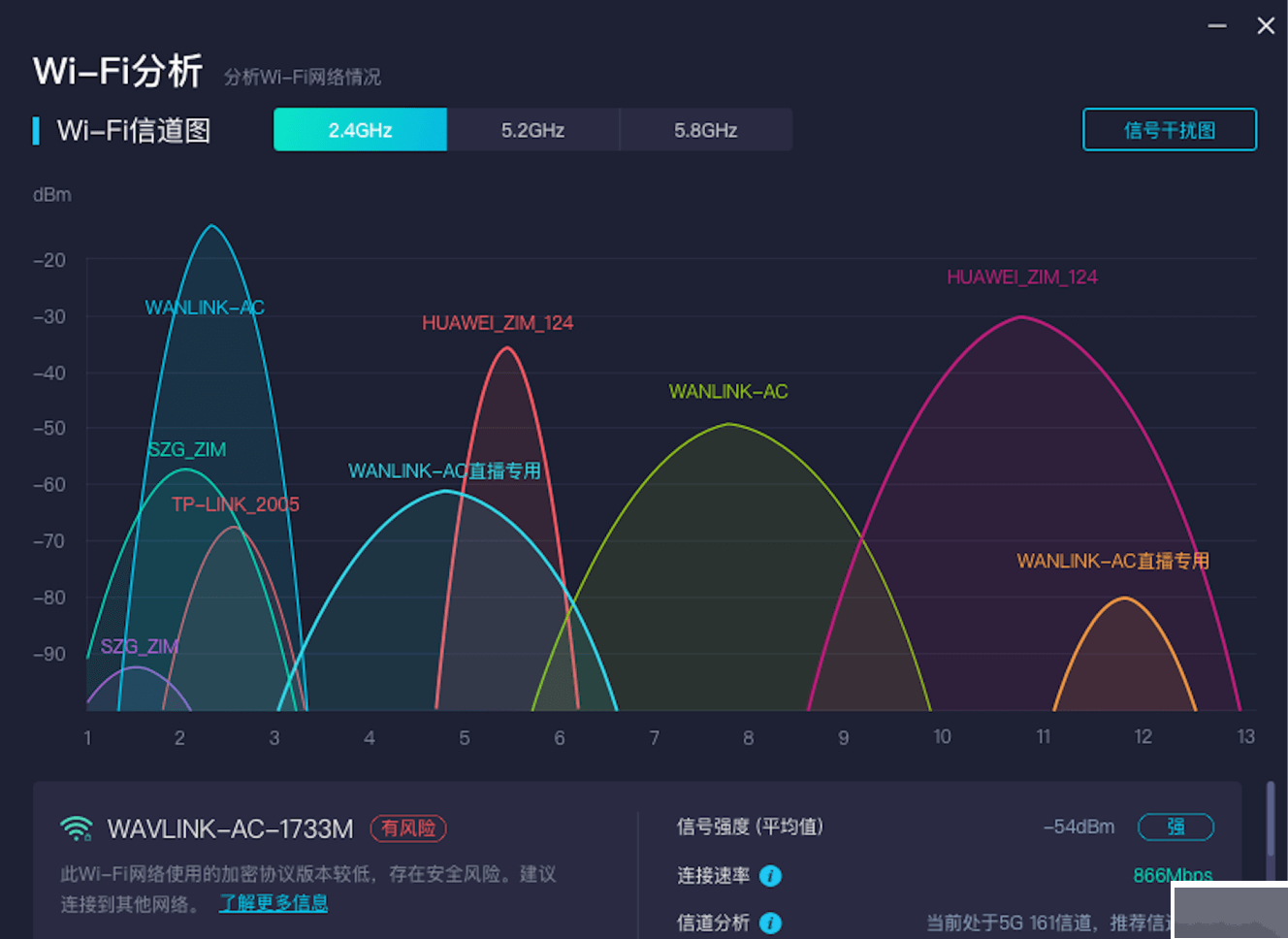Click the 了解更多信息 link
Screen dimensions: 1288x939
pyautogui.click(x=274, y=902)
